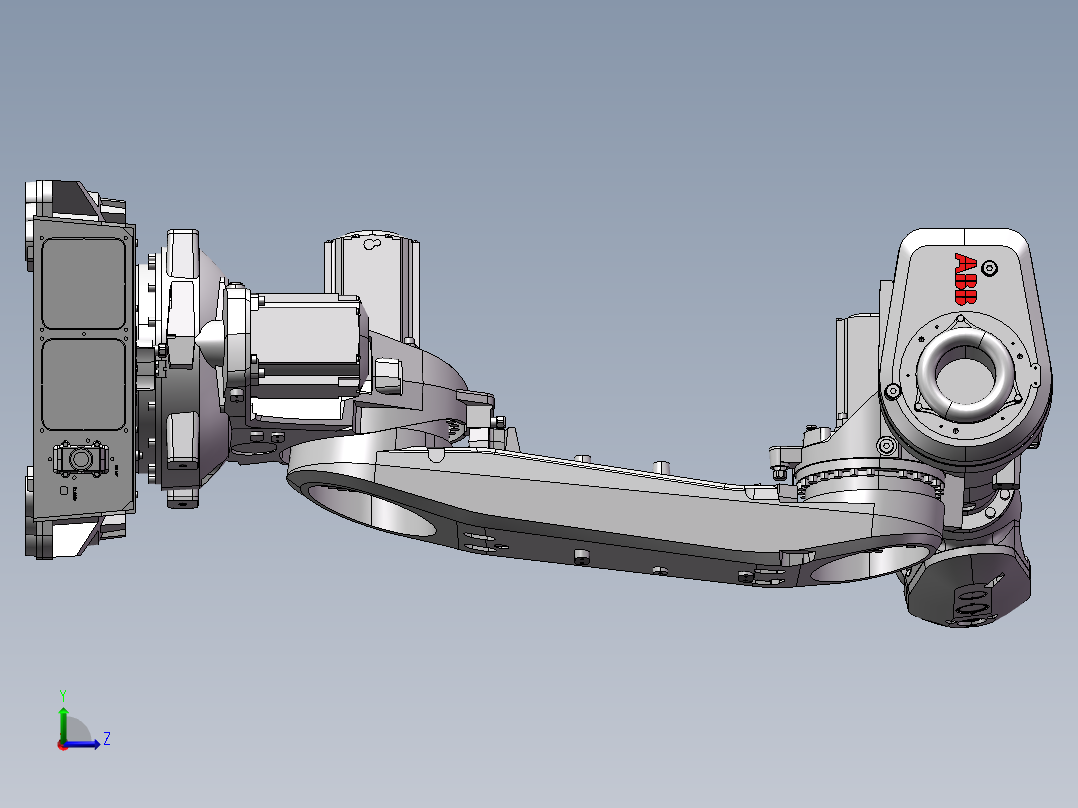Click the red ABB logo
Viewport: 1078px width, 808px height.
[965, 280]
